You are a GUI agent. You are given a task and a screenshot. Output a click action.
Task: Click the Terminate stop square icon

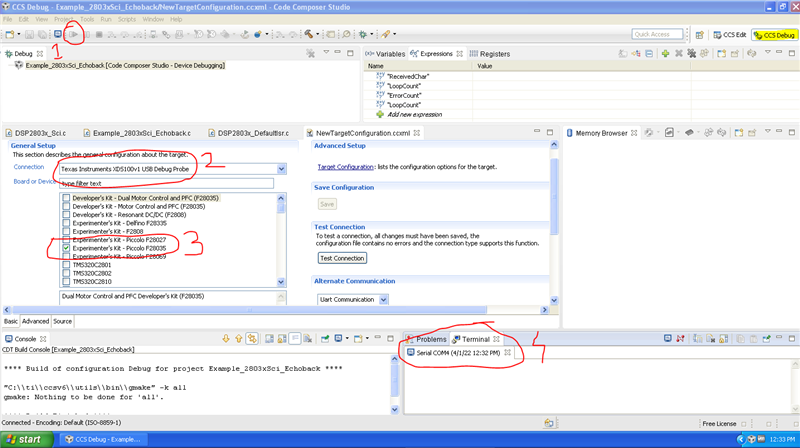point(99,35)
